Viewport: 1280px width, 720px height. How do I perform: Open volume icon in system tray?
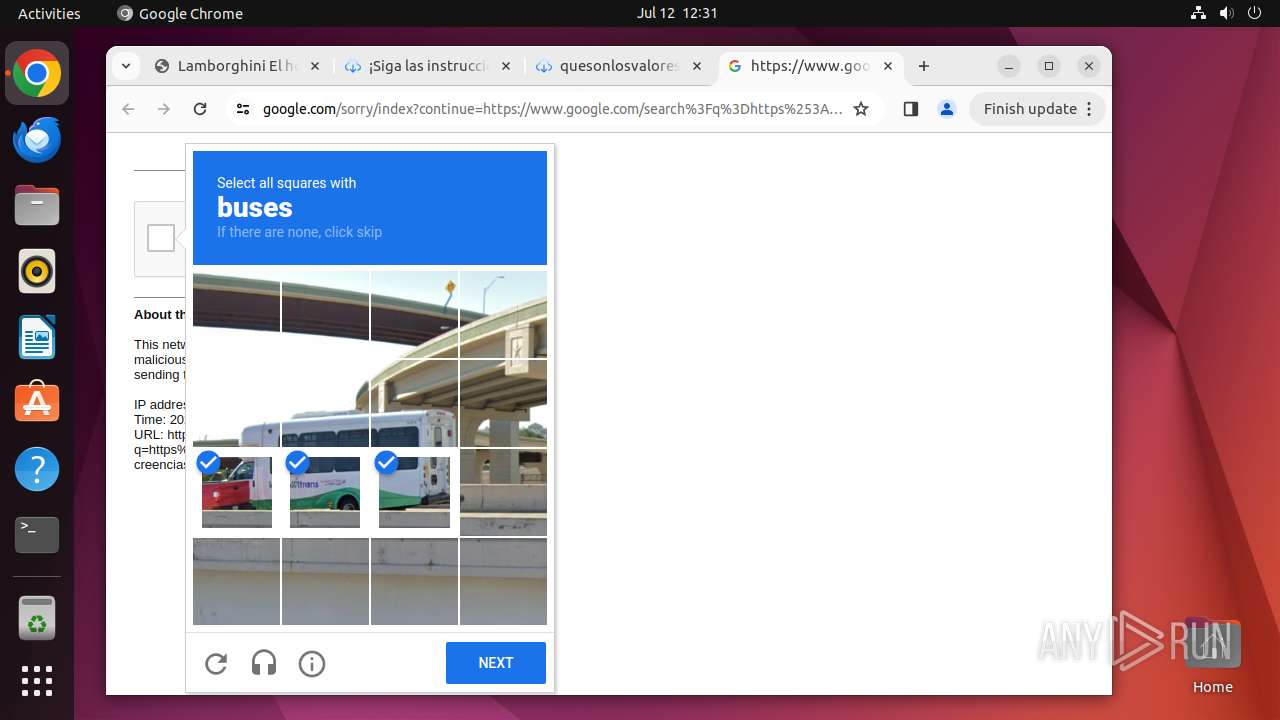(1226, 13)
